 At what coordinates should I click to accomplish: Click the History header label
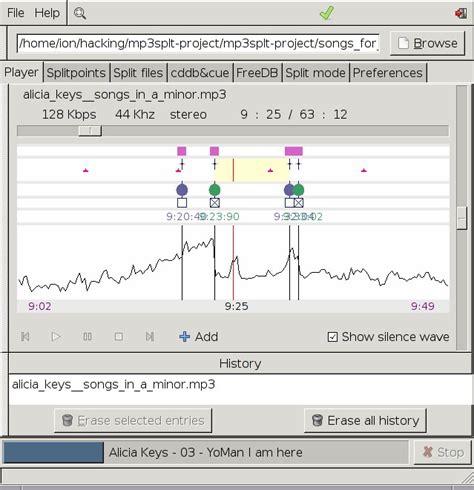click(240, 364)
